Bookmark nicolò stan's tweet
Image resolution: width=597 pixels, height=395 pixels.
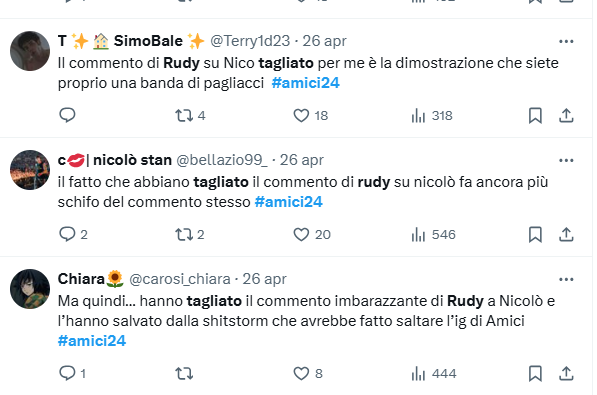coord(535,234)
